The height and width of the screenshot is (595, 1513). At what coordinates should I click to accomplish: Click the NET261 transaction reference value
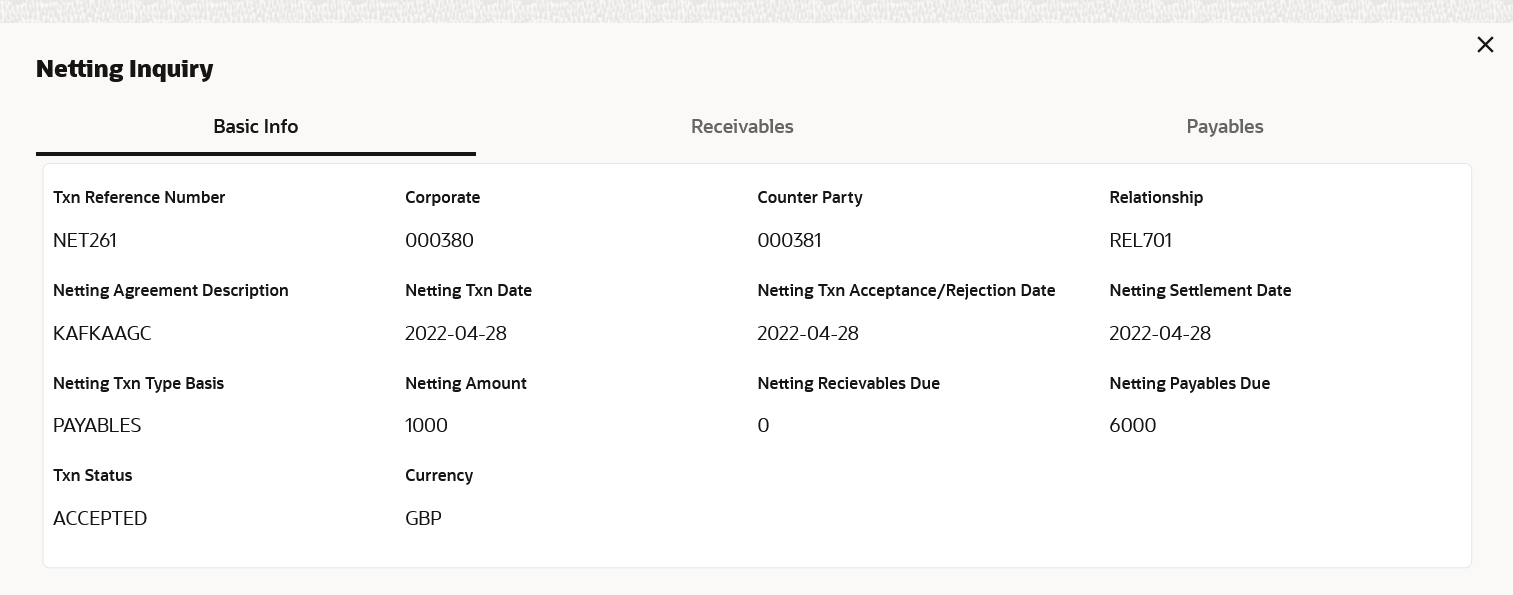[85, 241]
